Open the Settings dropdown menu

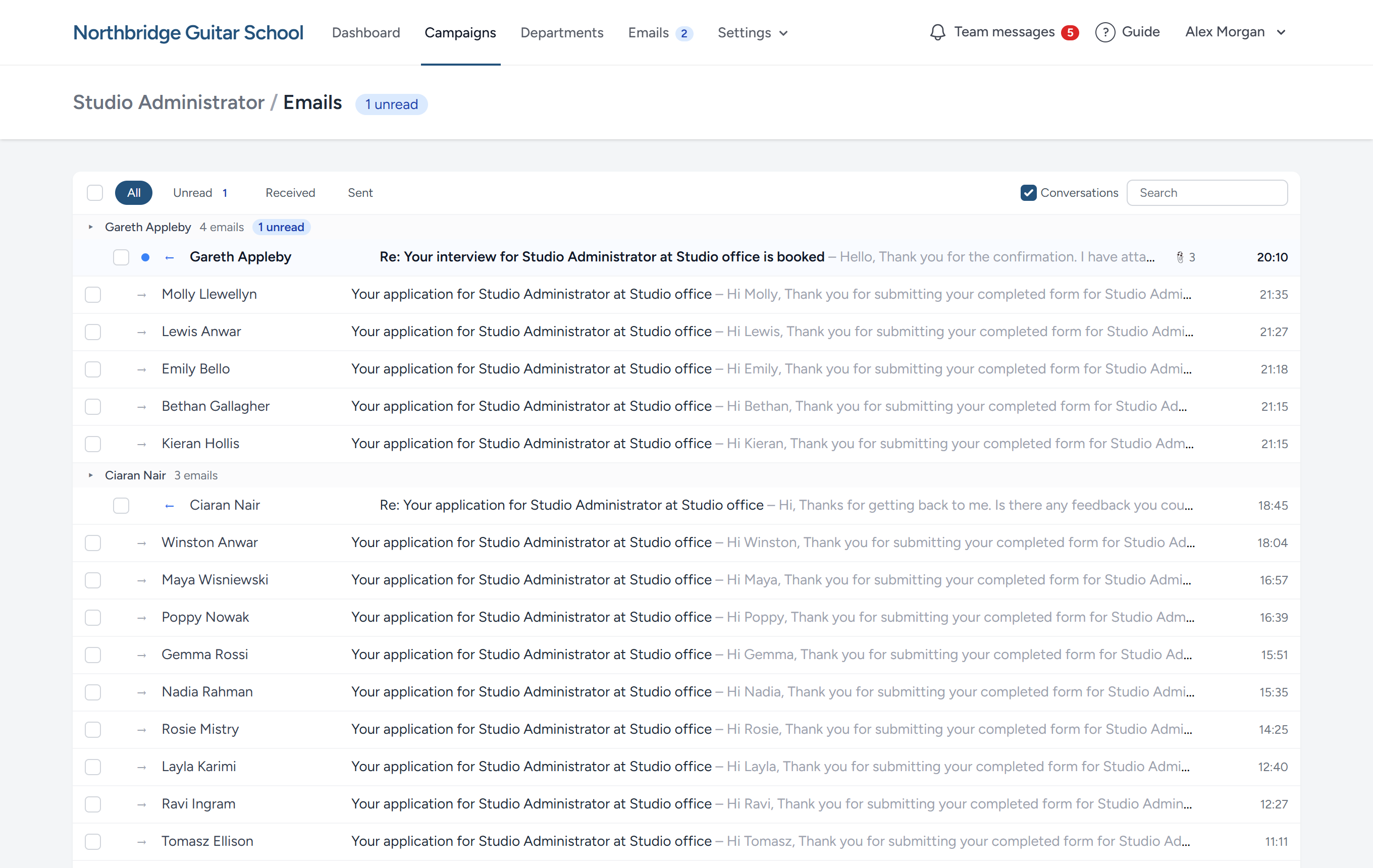[x=752, y=33]
